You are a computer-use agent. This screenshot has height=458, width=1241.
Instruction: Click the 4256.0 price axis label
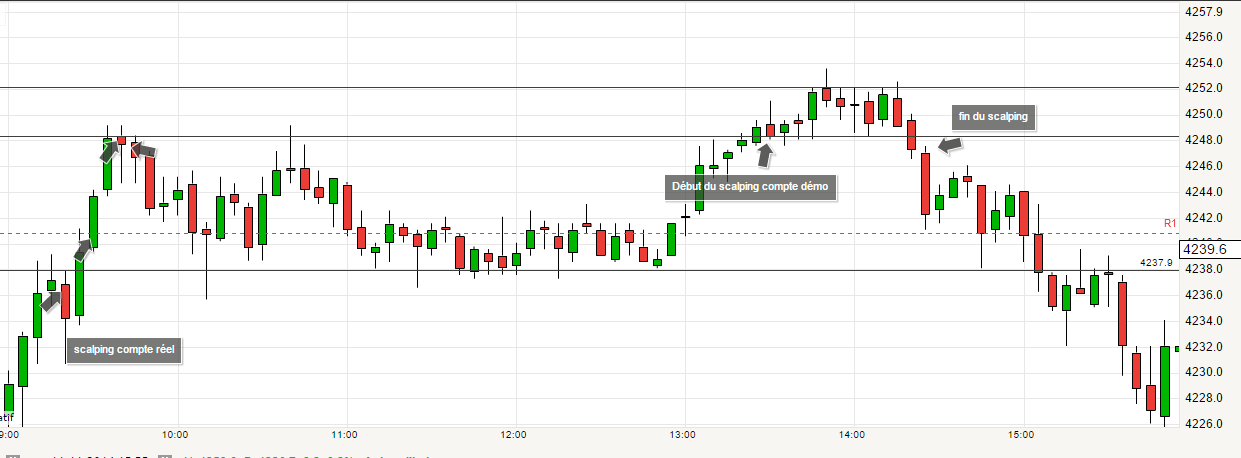[1205, 37]
